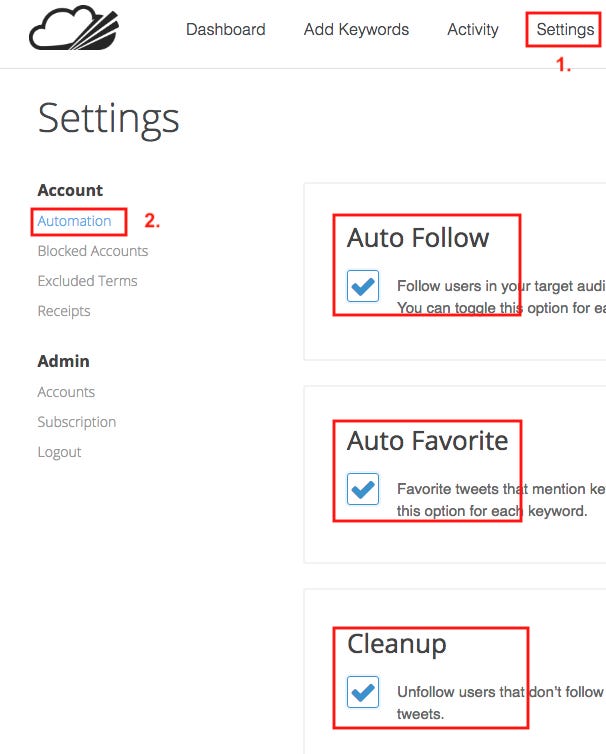Open the Activity tab
606x754 pixels.
(x=473, y=30)
